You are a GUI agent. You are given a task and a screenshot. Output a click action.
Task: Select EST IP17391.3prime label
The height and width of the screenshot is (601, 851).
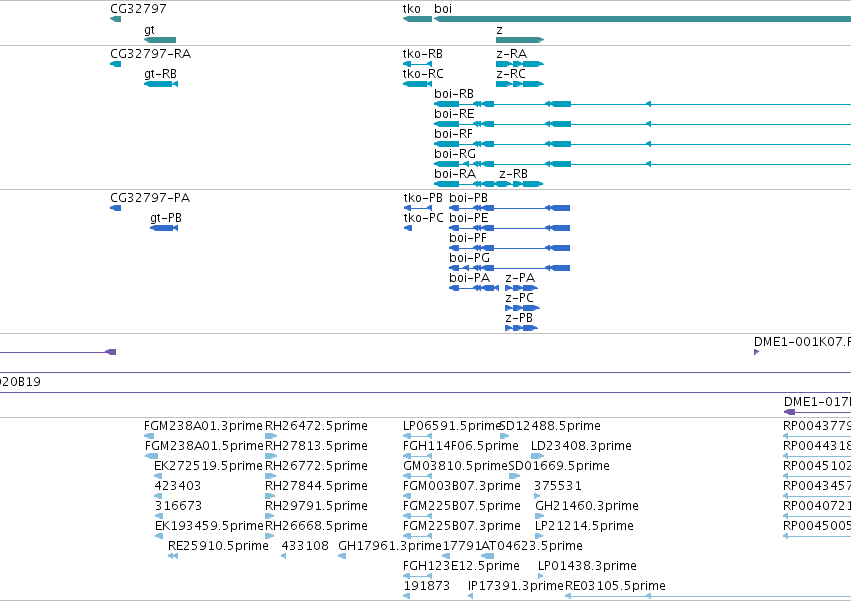click(516, 586)
